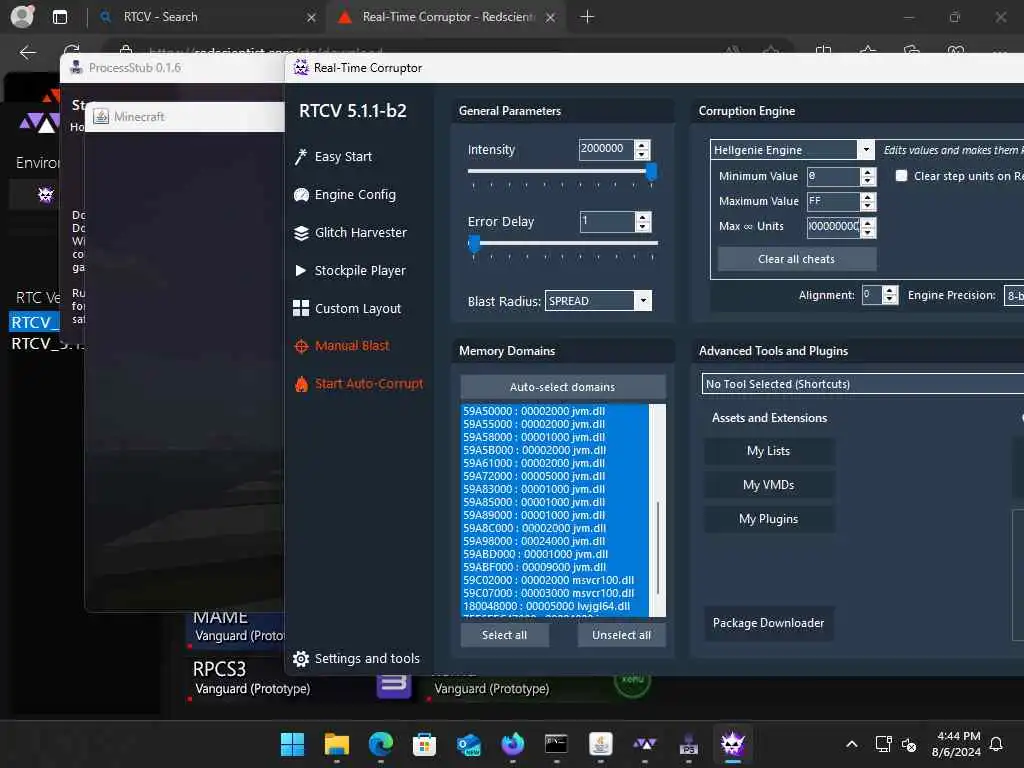
Task: Open the Package Downloader
Action: click(x=769, y=623)
